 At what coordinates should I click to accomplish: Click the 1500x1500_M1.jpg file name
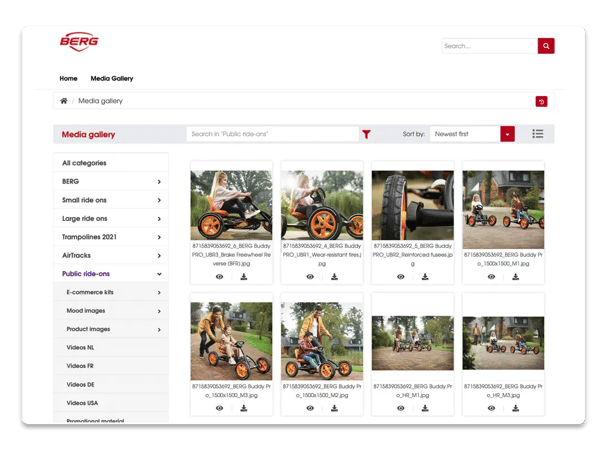tap(503, 259)
